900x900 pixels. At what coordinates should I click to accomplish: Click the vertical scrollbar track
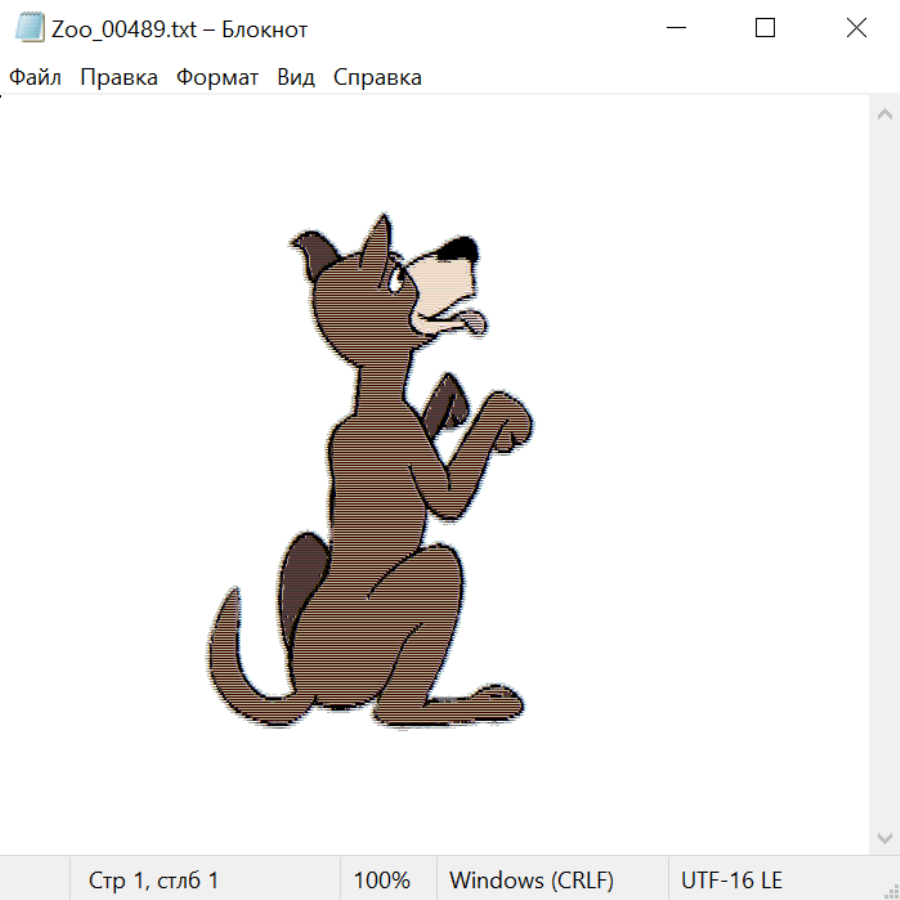(x=884, y=475)
